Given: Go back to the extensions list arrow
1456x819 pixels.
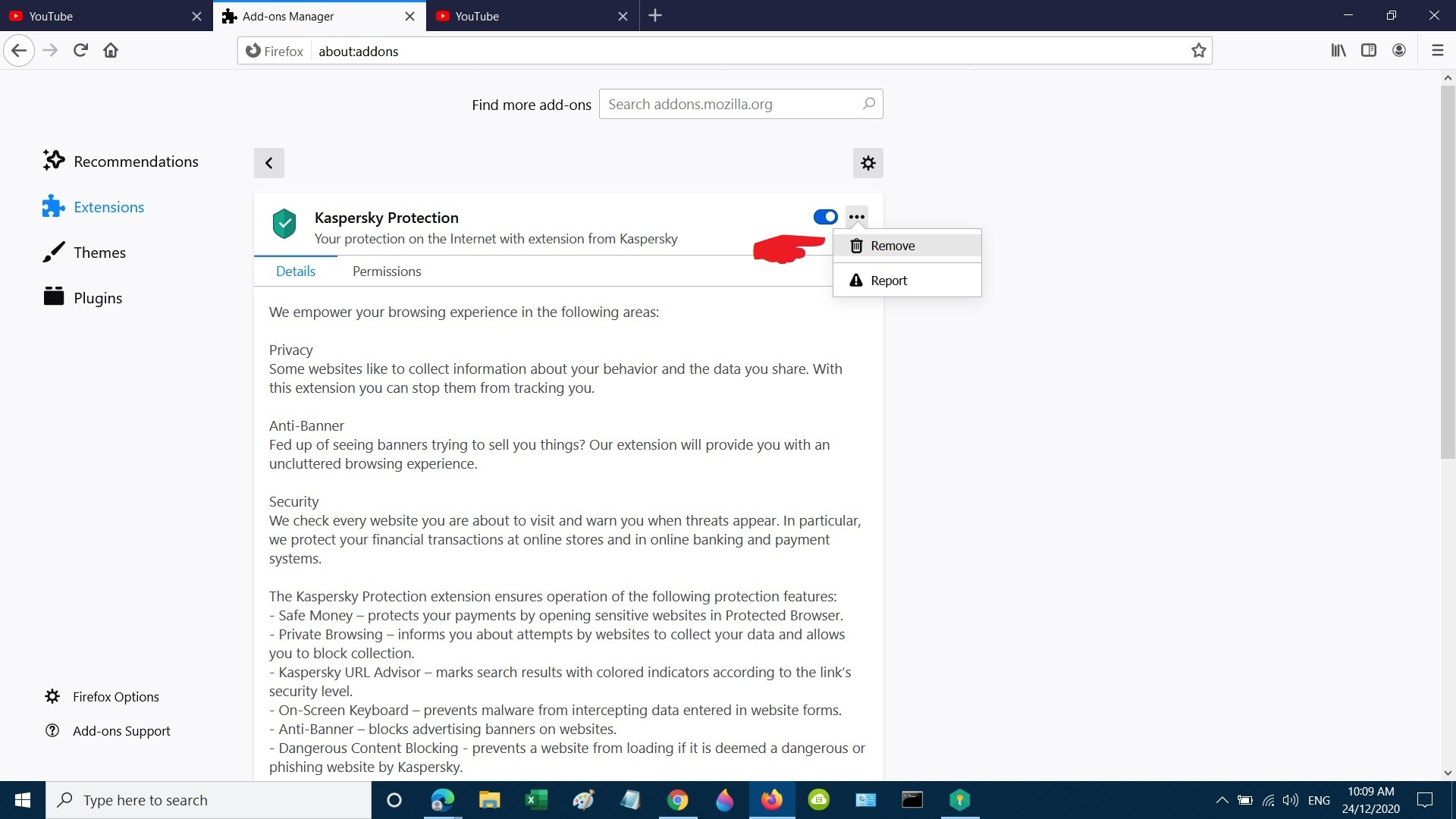Looking at the screenshot, I should pyautogui.click(x=268, y=163).
